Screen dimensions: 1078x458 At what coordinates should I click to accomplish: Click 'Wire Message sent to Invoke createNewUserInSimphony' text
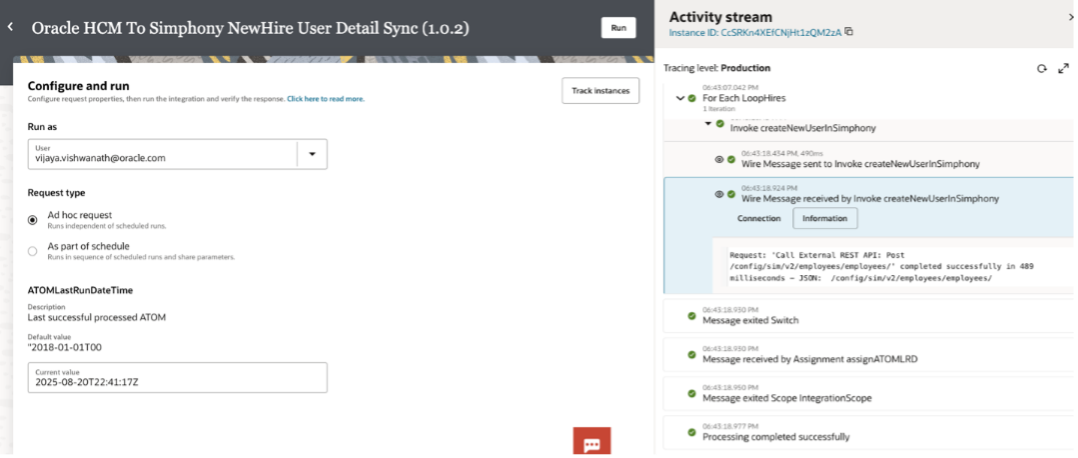[x=860, y=164]
